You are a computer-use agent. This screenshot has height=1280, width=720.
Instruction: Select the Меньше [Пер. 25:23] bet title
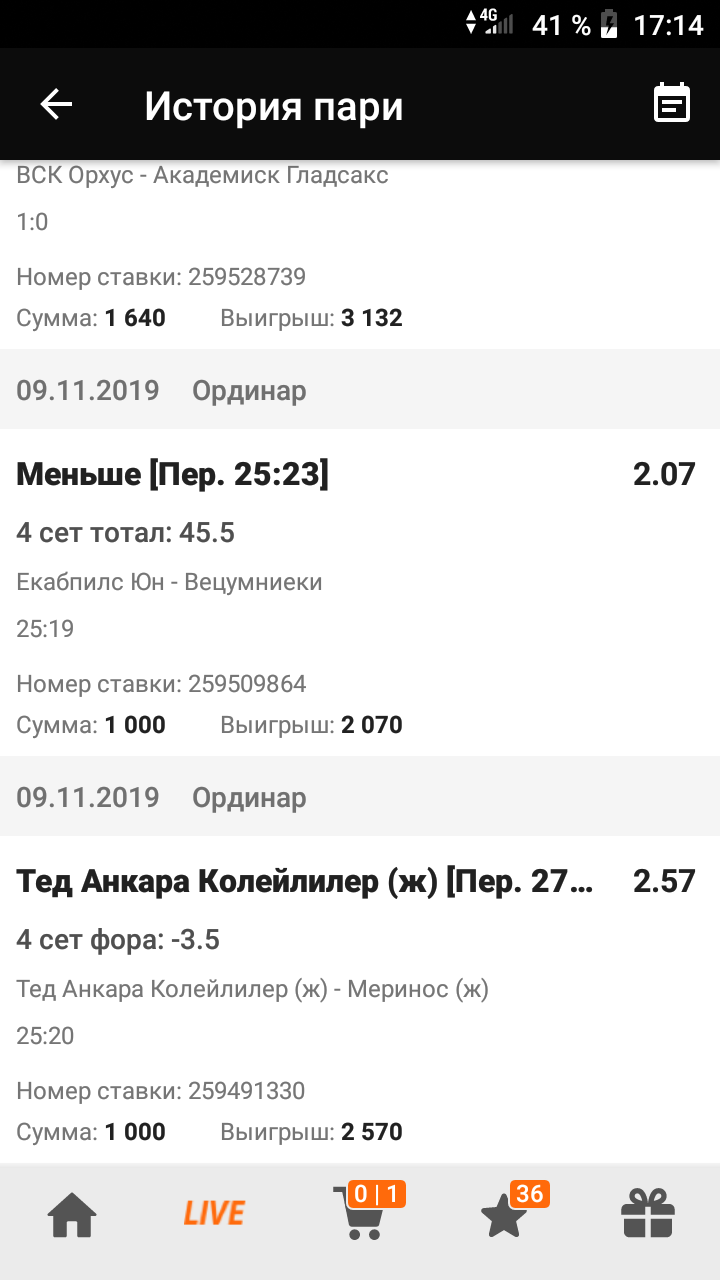[x=172, y=475]
